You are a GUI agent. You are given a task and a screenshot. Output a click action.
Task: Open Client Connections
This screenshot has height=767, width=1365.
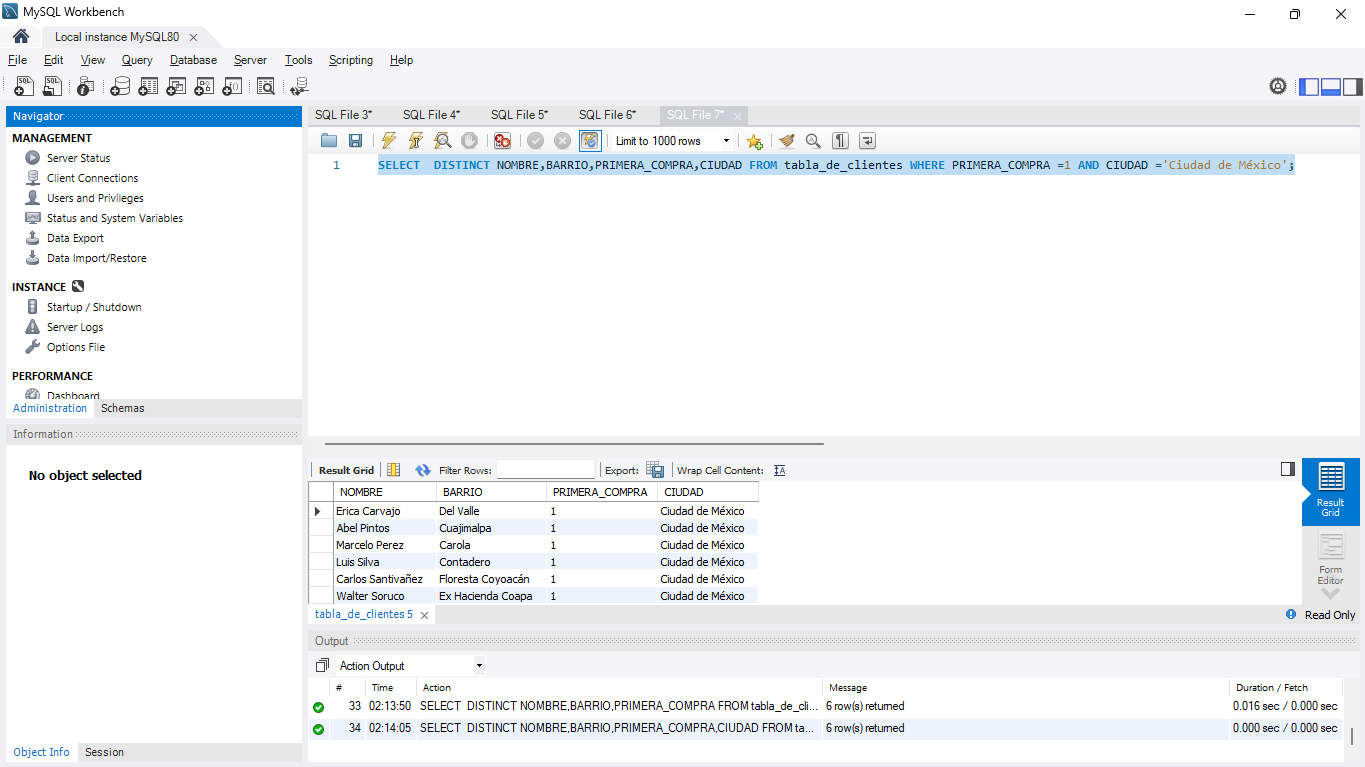(x=92, y=178)
